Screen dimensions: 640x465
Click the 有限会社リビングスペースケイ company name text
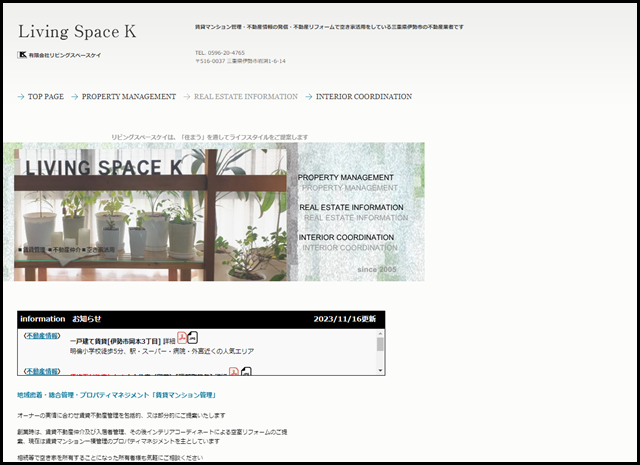(x=65, y=55)
